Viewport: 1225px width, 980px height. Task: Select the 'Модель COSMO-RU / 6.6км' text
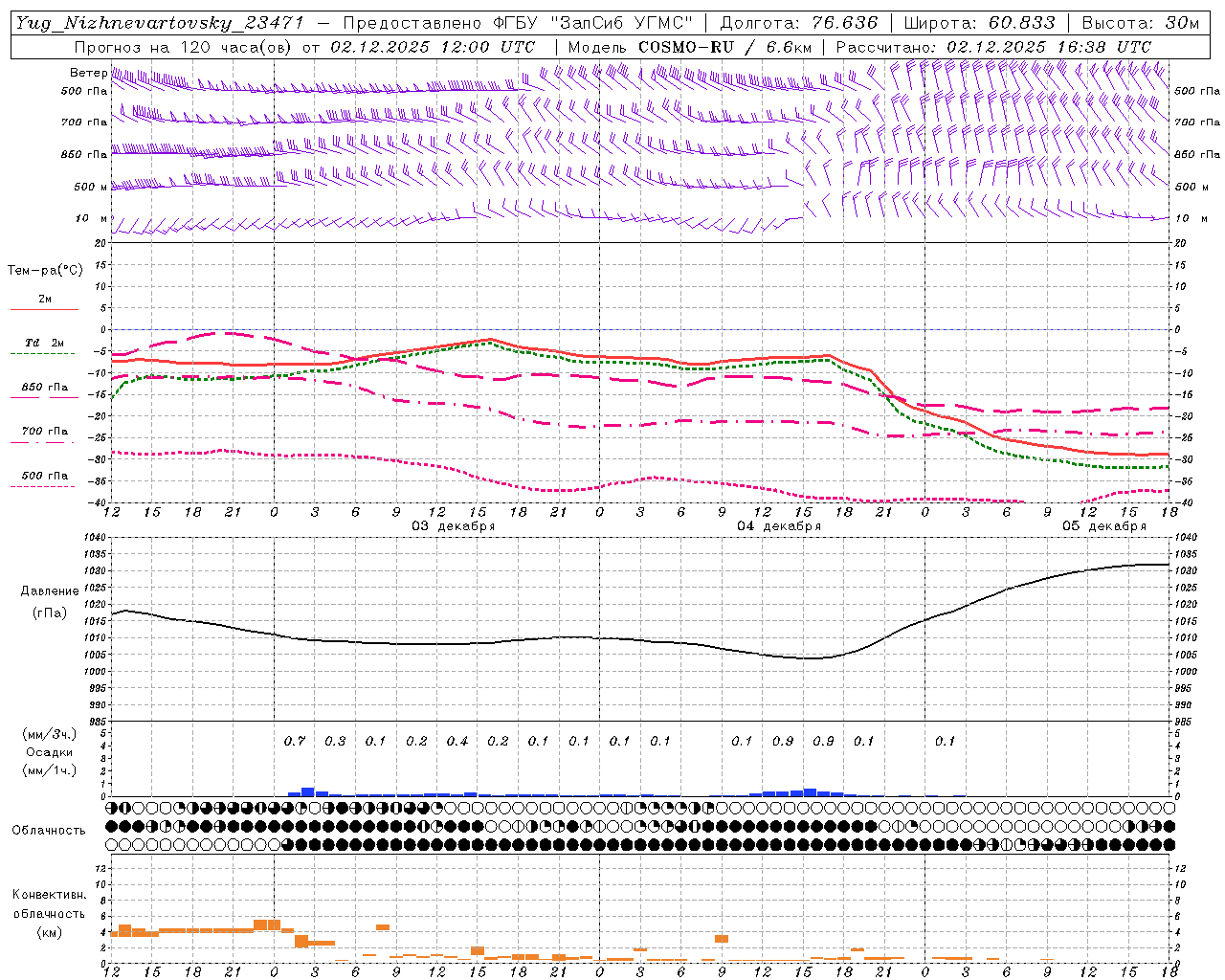tap(690, 47)
